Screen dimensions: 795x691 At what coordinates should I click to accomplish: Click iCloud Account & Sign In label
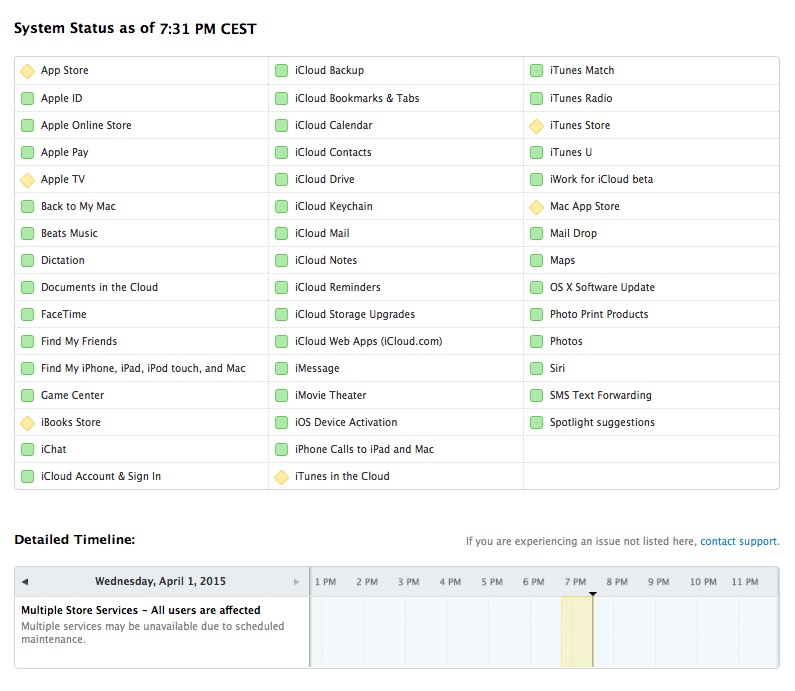101,477
